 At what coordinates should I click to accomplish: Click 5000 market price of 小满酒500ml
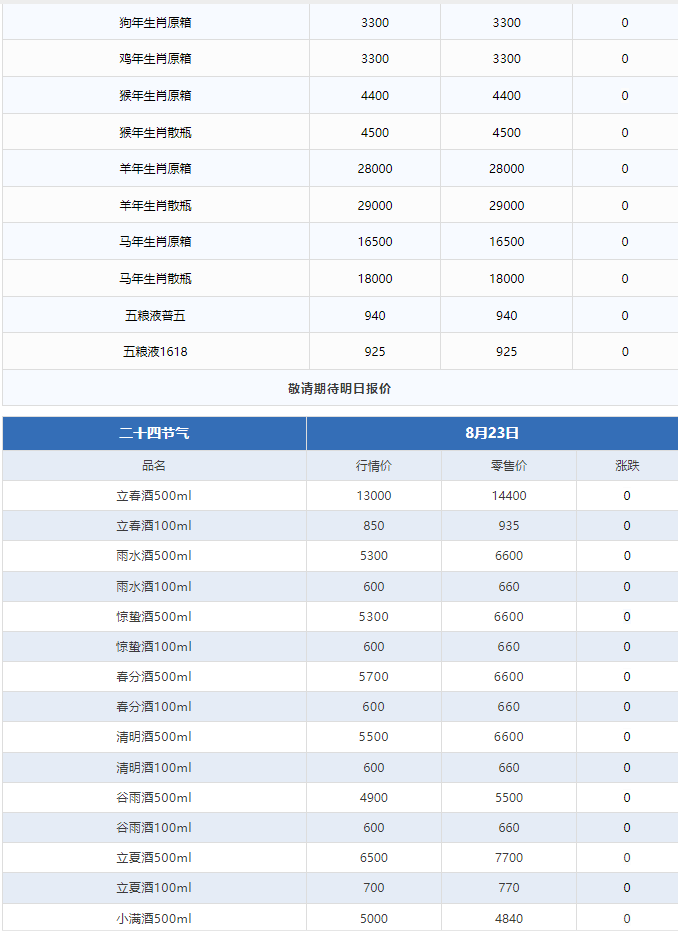click(x=374, y=919)
